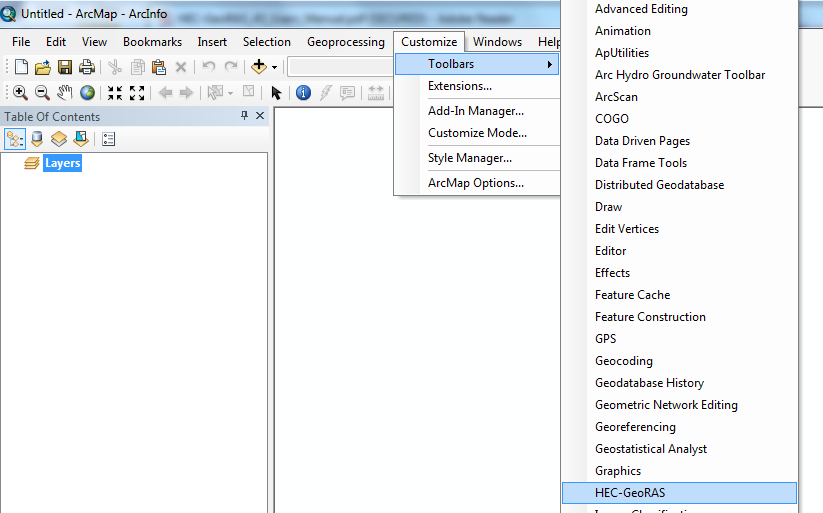This screenshot has height=513, width=823.
Task: Open the Geoprocessing menu
Action: [x=345, y=42]
